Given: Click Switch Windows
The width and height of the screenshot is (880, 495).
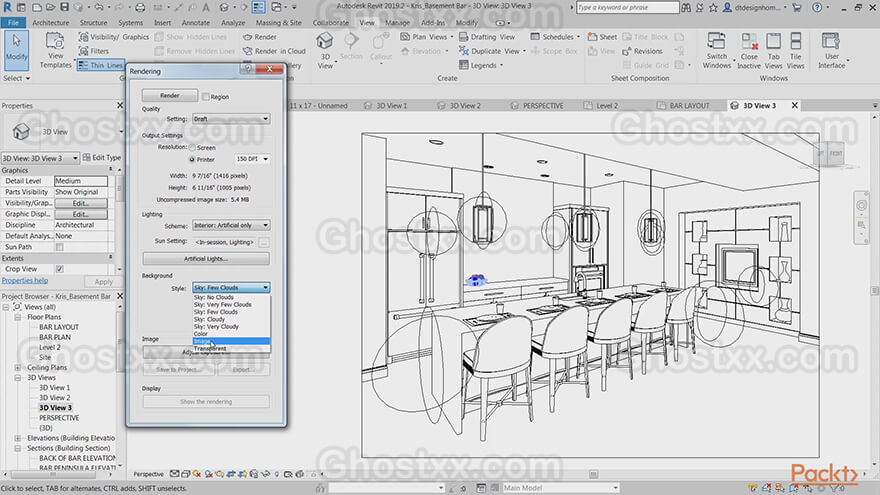Looking at the screenshot, I should point(717,51).
